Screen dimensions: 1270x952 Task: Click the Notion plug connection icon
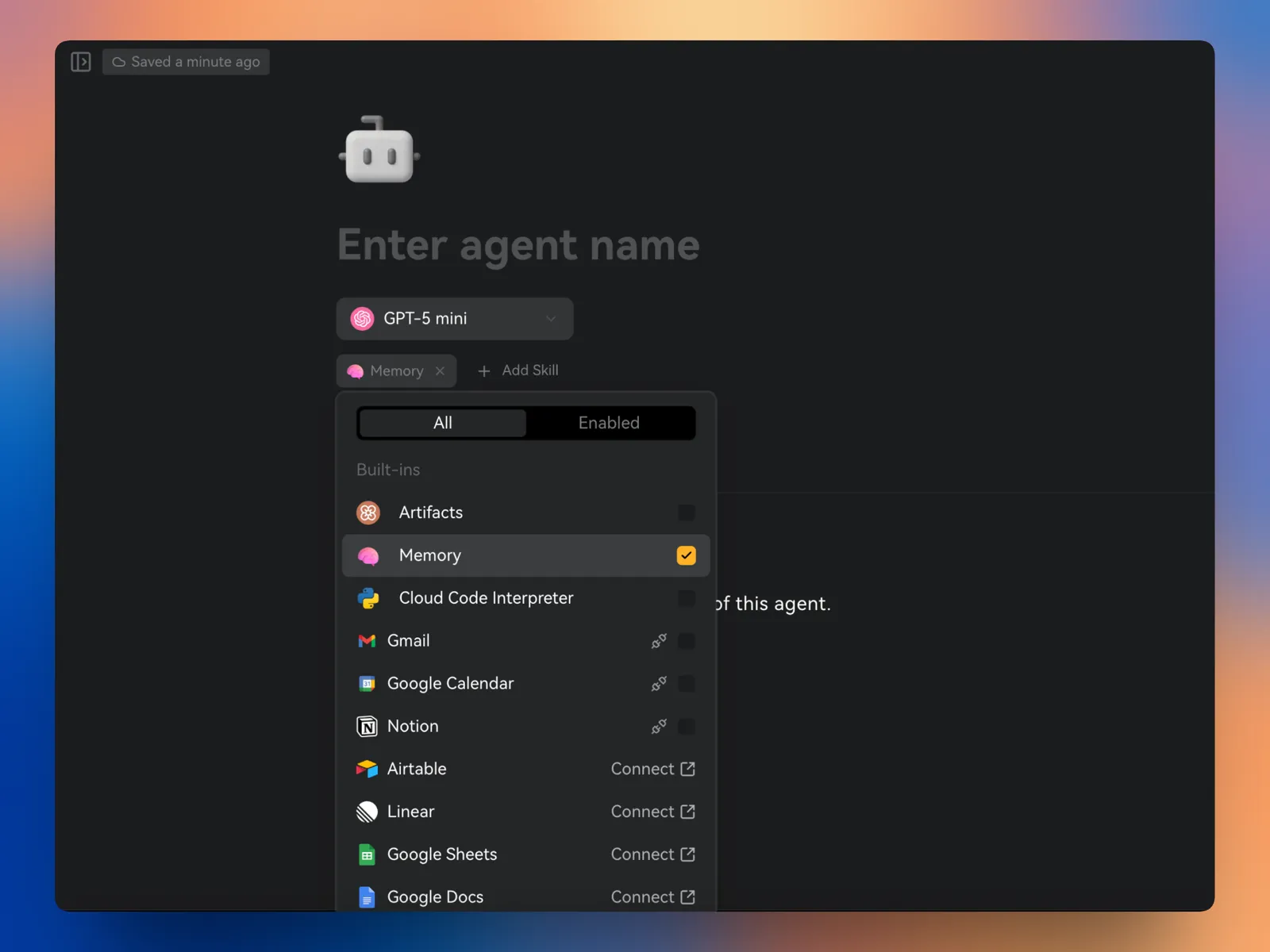(x=659, y=727)
